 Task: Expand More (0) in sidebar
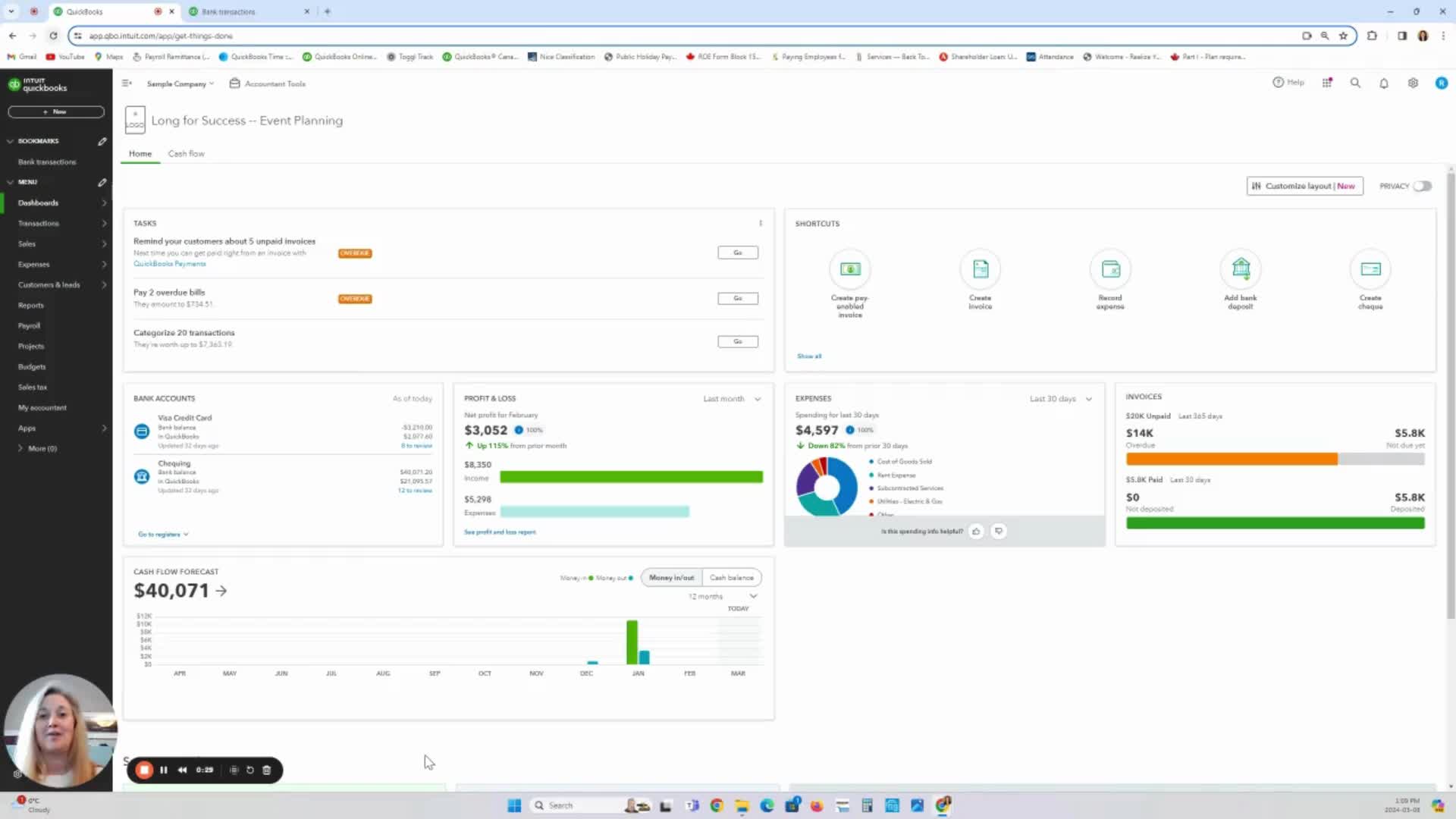pyautogui.click(x=38, y=449)
